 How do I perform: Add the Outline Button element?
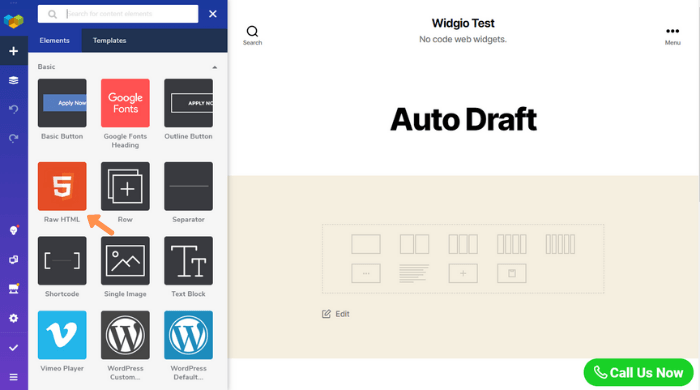coord(188,103)
